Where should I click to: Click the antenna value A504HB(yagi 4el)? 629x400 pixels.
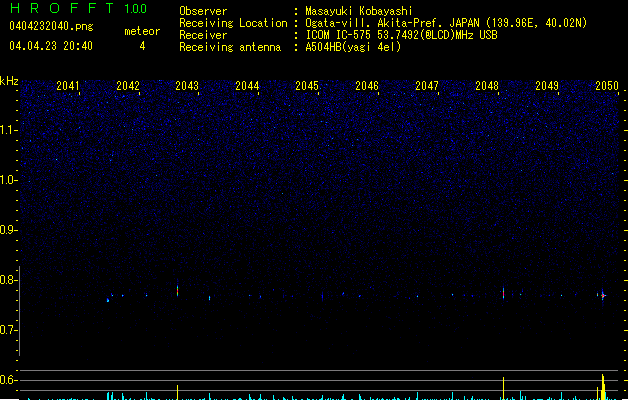[353, 47]
